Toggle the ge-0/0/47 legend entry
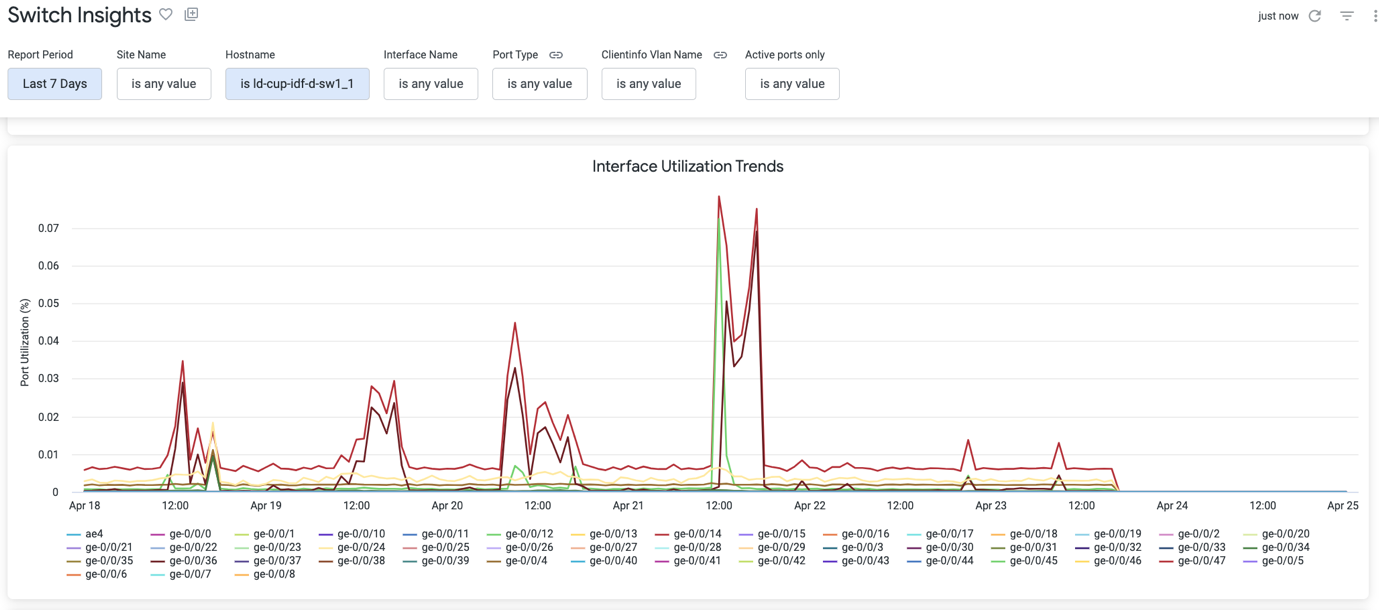 click(1201, 561)
